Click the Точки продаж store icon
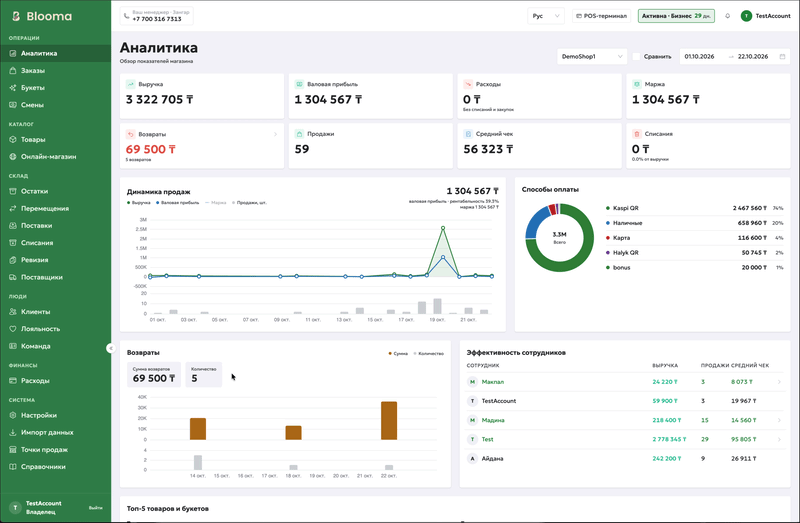Image resolution: width=800 pixels, height=523 pixels. 13,450
